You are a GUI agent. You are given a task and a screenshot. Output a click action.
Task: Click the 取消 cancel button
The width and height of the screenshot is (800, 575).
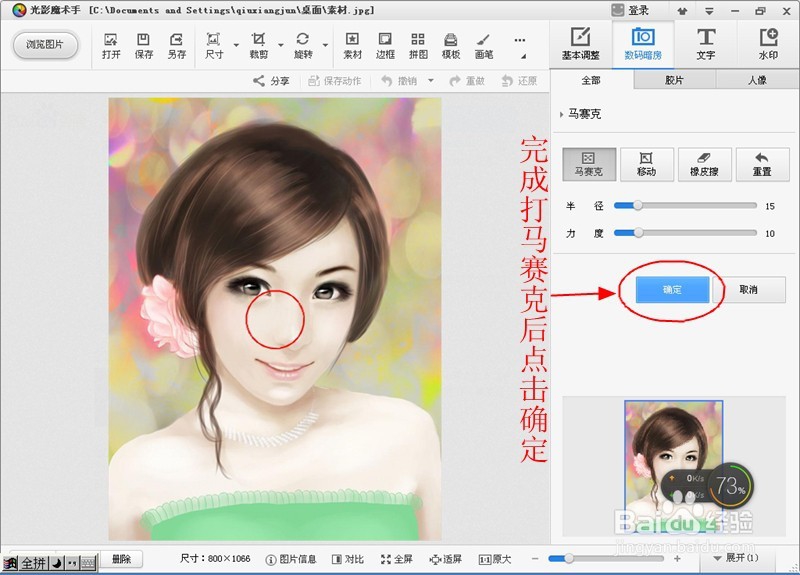[x=749, y=290]
